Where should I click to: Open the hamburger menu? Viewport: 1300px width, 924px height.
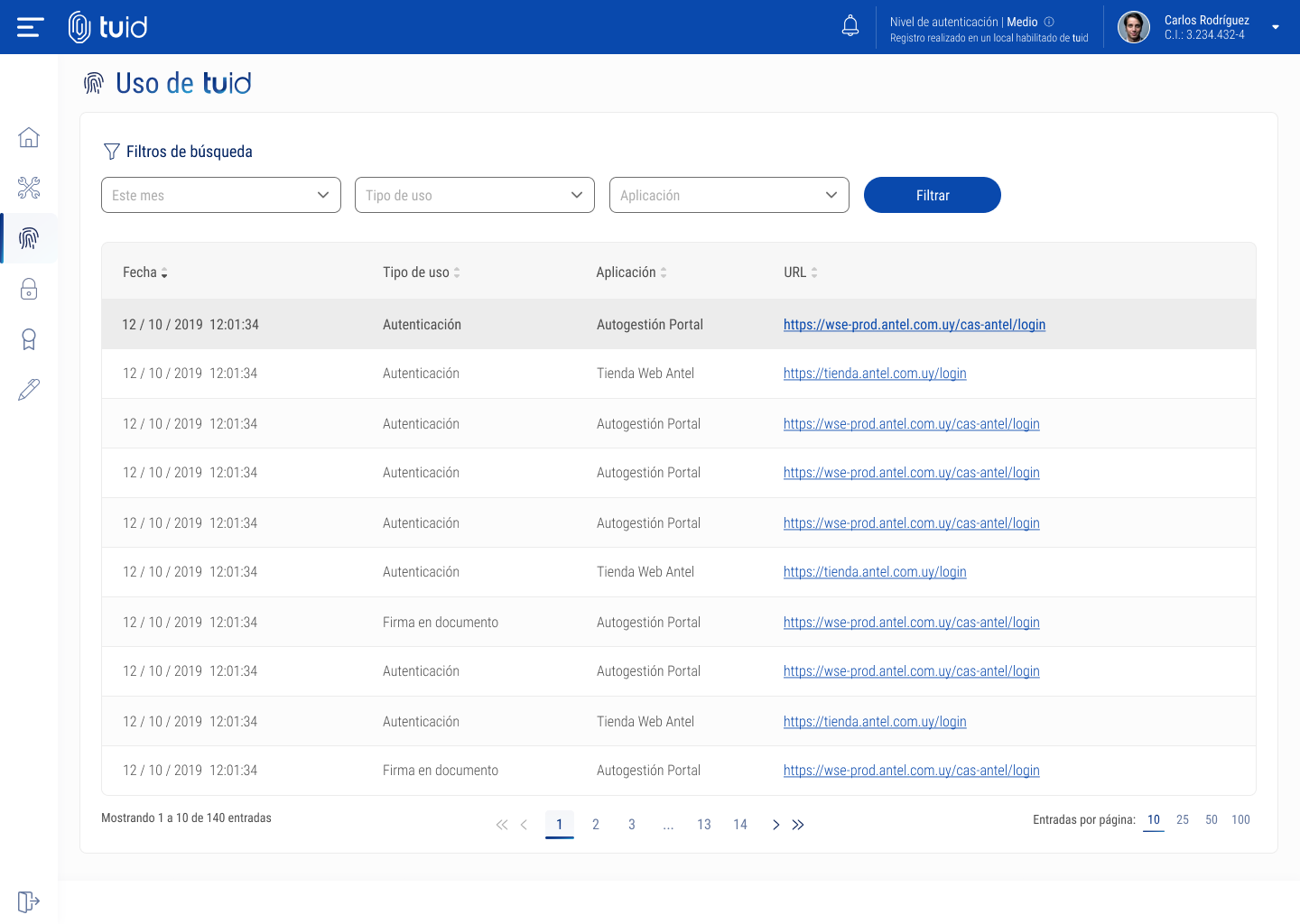point(30,27)
